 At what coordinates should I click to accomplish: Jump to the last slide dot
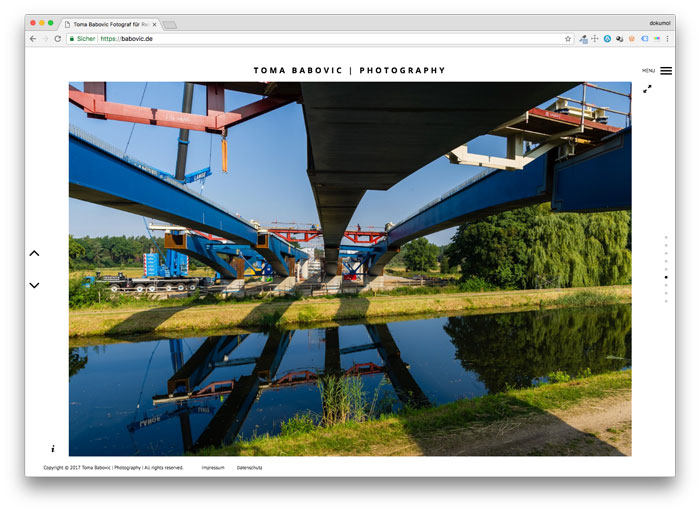[666, 302]
